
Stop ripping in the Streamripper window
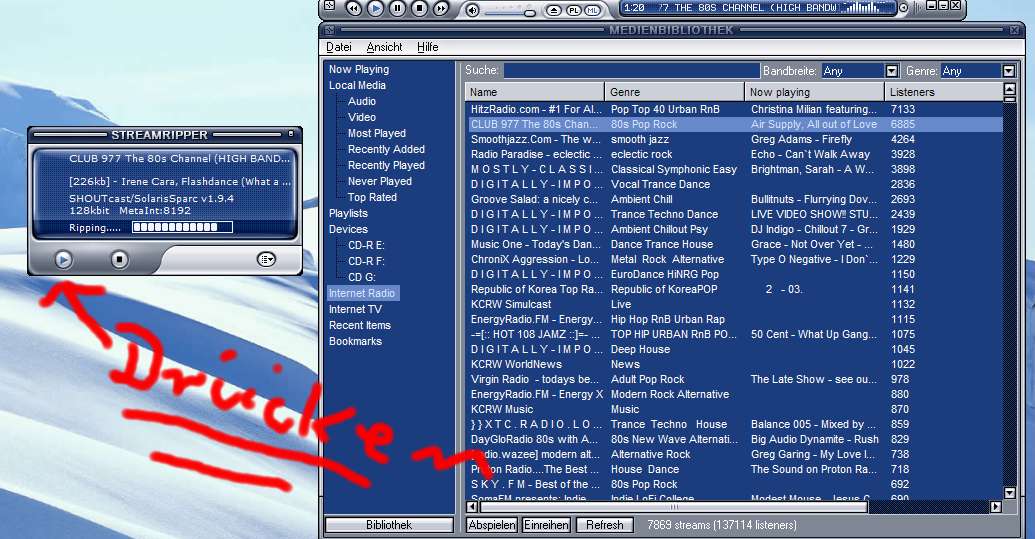coord(119,260)
